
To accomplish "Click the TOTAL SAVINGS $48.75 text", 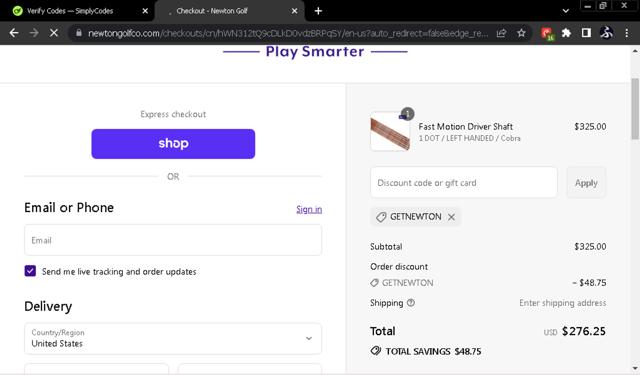I will coord(433,351).
